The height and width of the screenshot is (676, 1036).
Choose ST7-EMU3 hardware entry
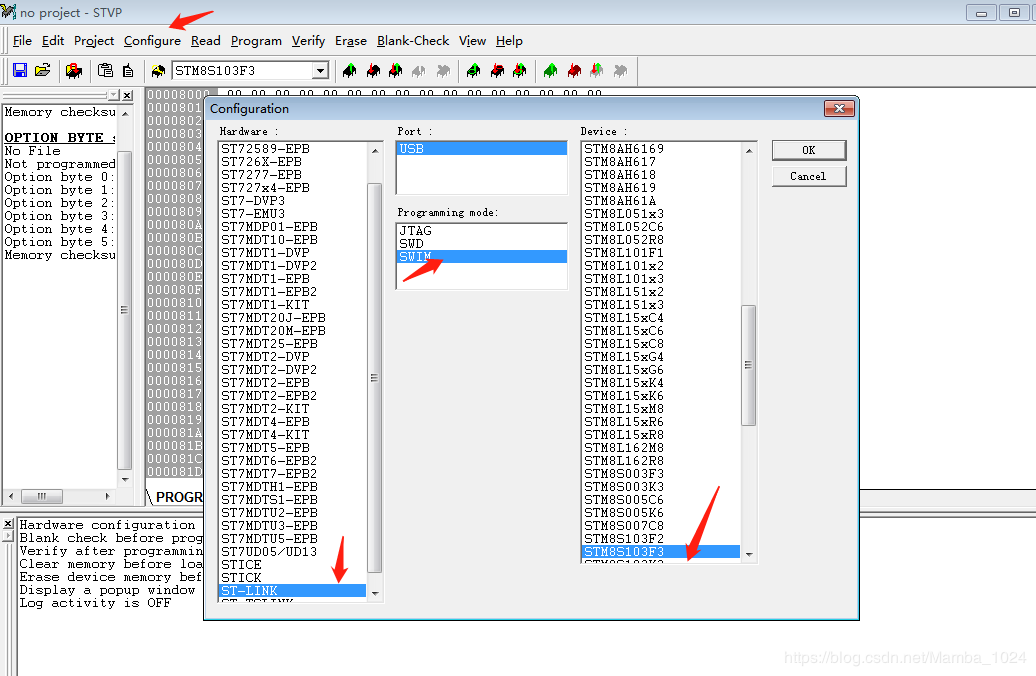[x=292, y=213]
